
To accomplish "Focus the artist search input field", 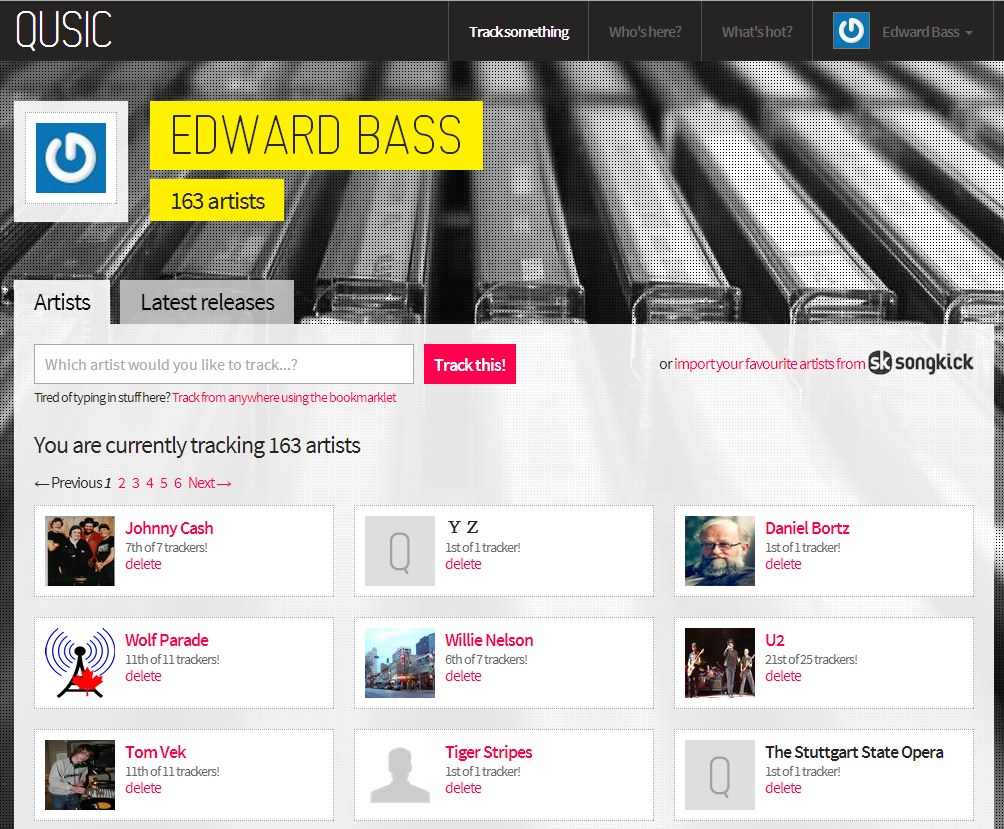I will (x=224, y=364).
